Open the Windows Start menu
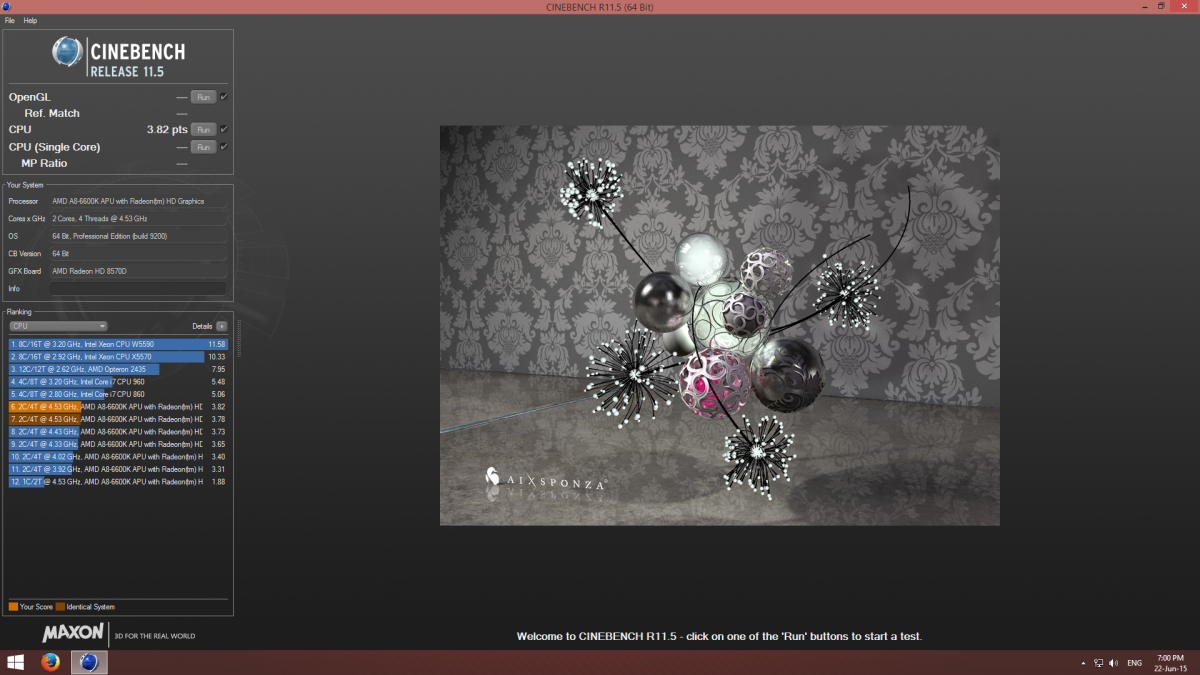Viewport: 1200px width, 675px height. pos(16,662)
